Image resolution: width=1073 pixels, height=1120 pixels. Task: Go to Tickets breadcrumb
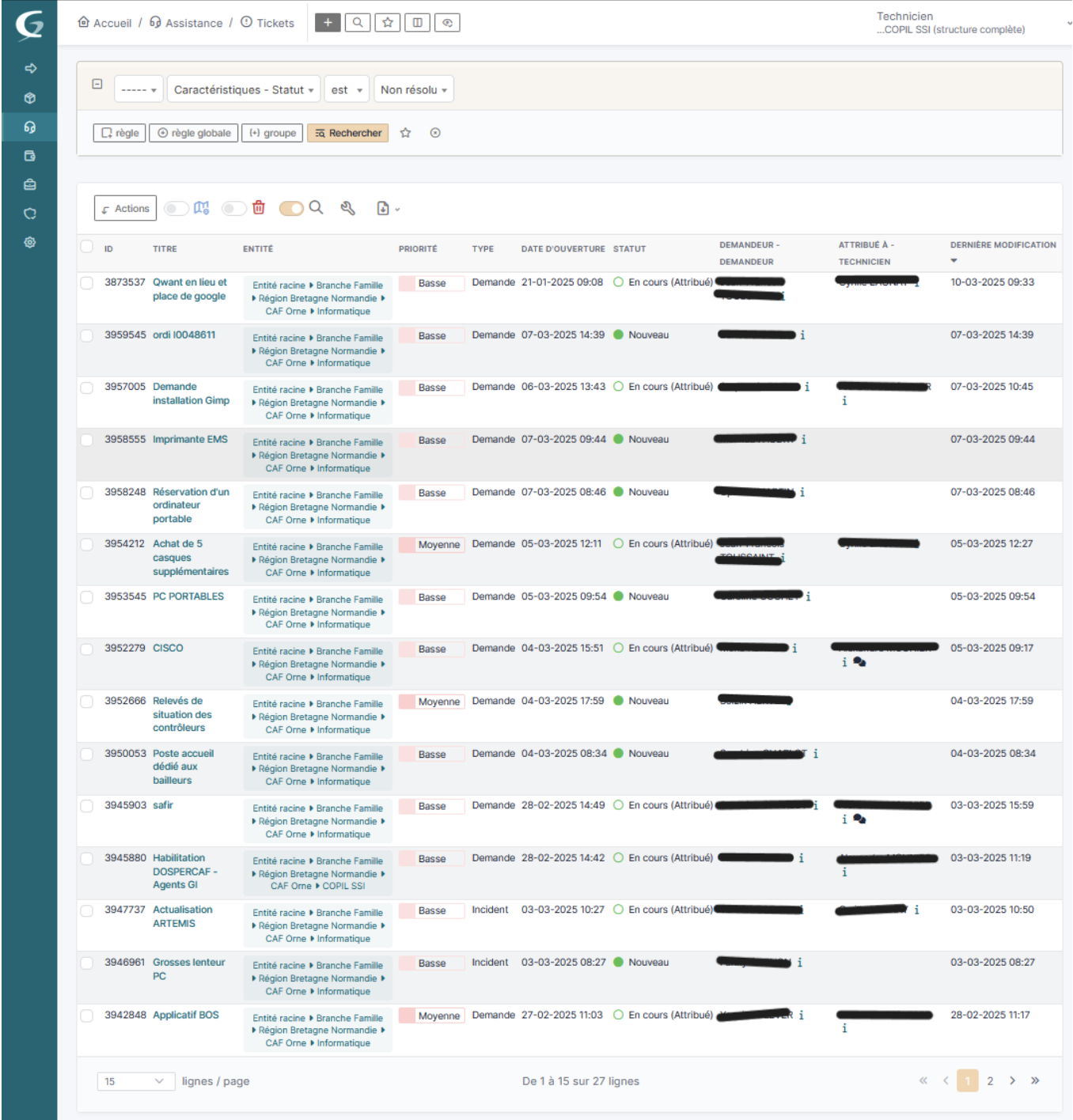pos(267,23)
